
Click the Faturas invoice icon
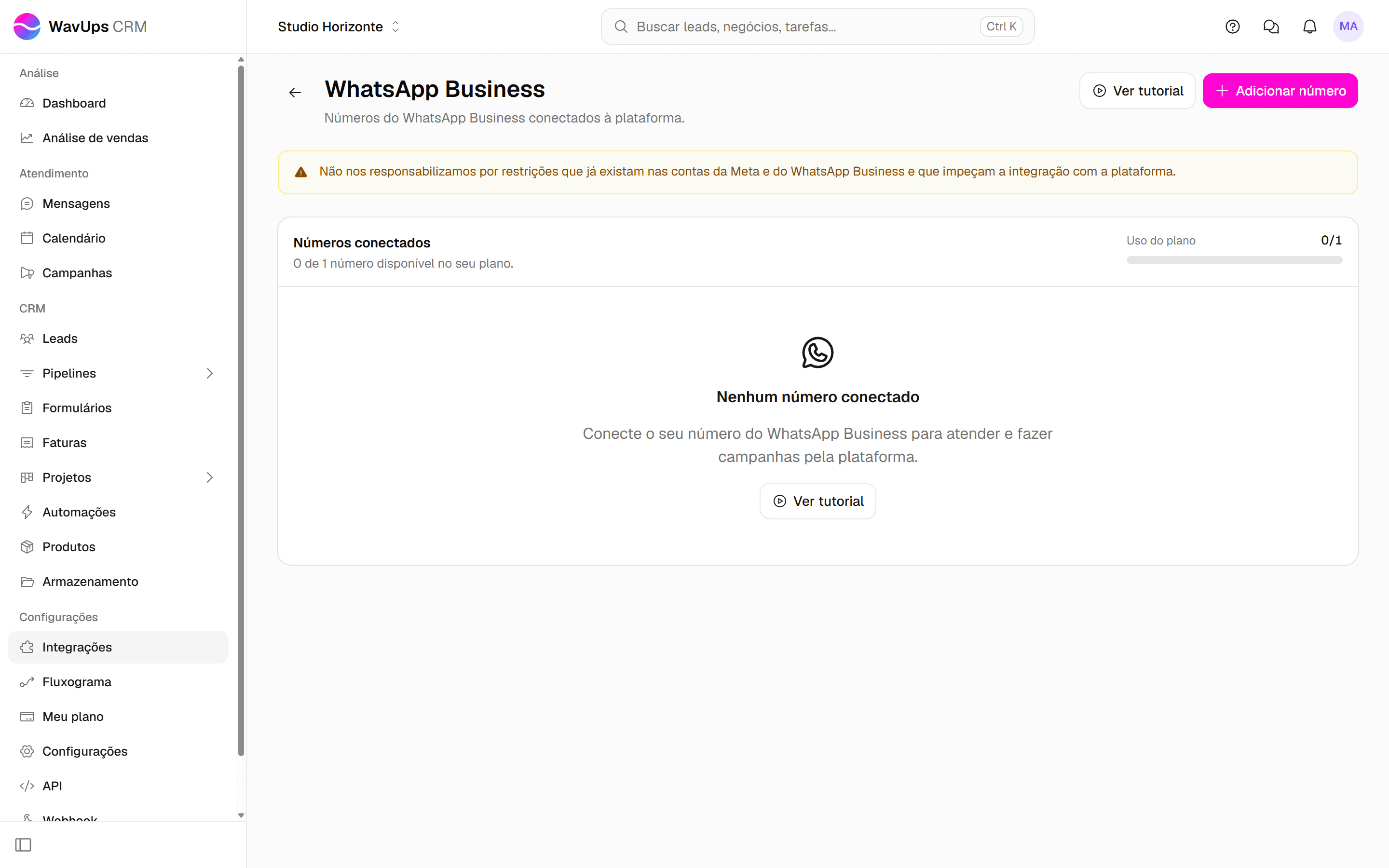(27, 443)
